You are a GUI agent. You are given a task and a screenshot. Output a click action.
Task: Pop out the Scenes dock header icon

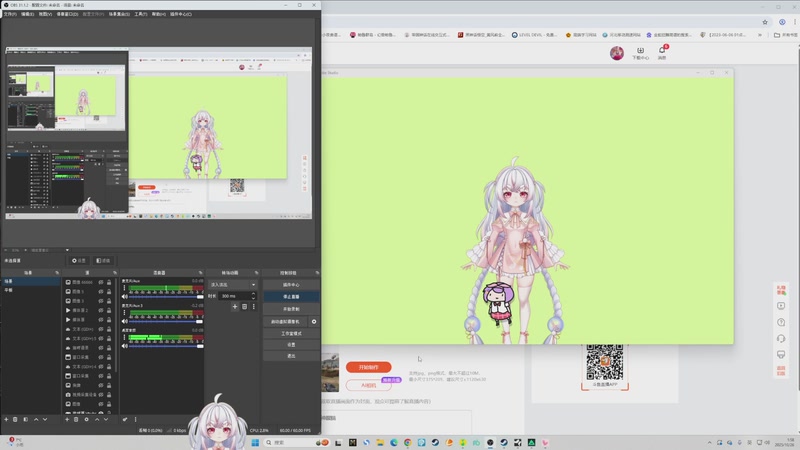pos(57,273)
